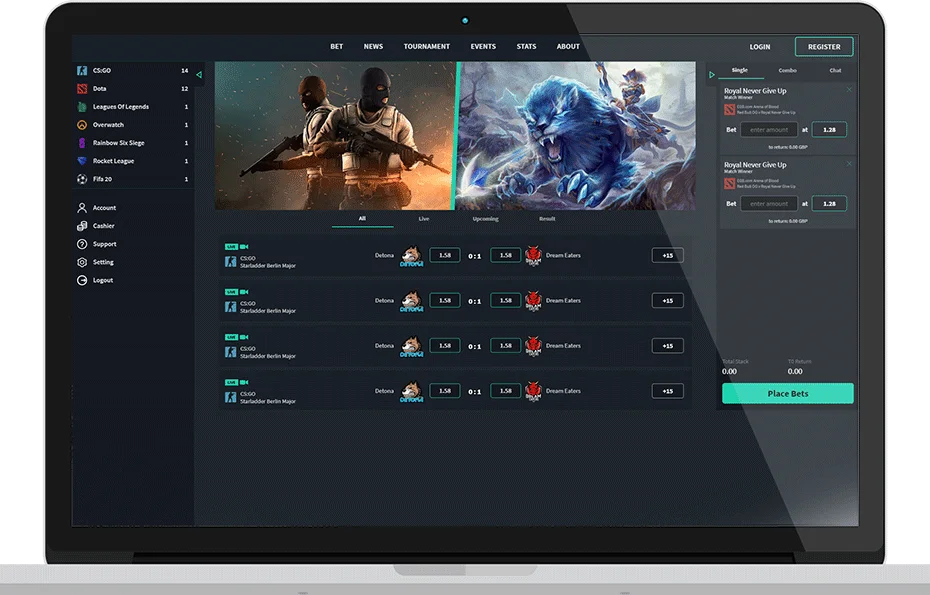Open the TOURNAMENT menu in top navigation

point(426,47)
